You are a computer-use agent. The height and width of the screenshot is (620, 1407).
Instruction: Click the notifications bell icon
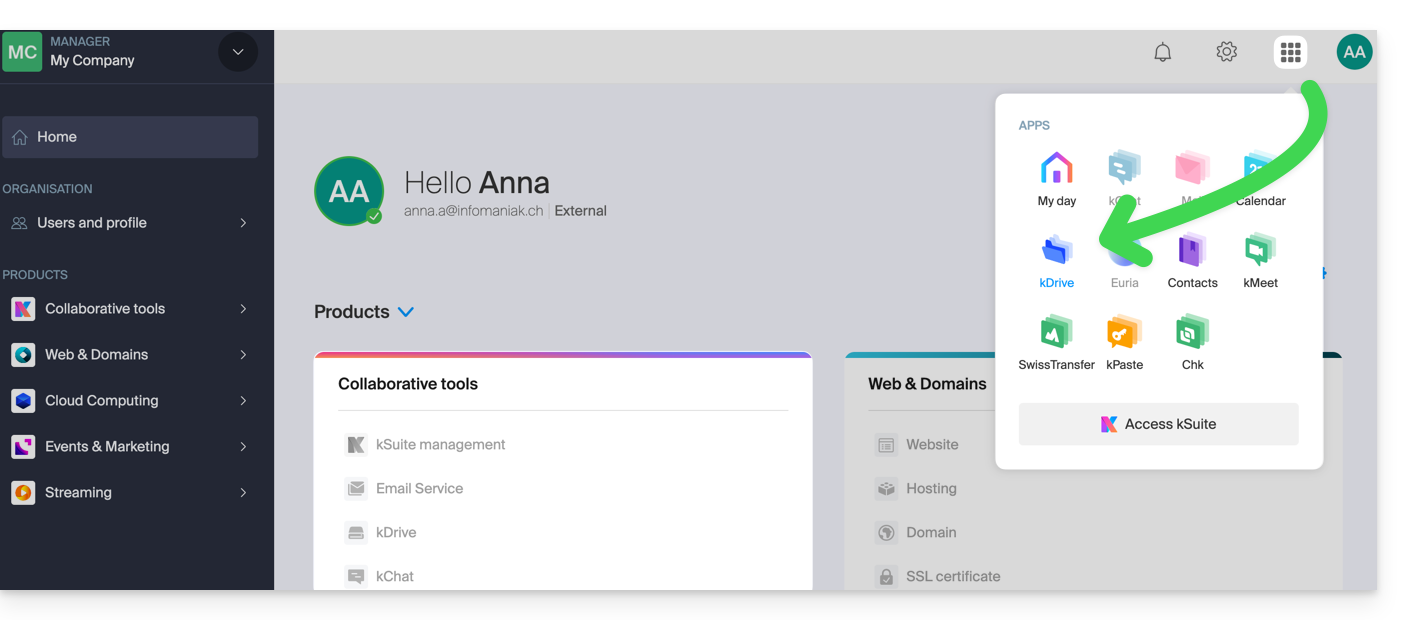point(1162,52)
